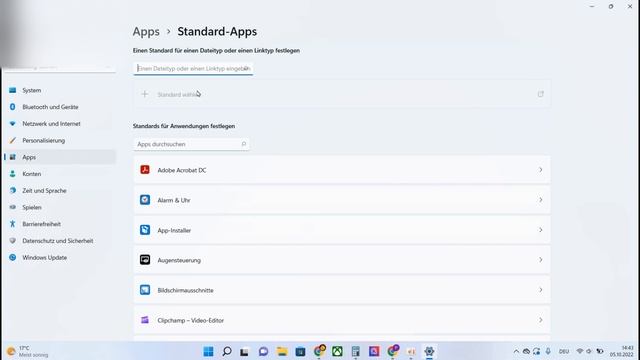The width and height of the screenshot is (640, 360).
Task: Focus the Apps durchsuchen search box
Action: pyautogui.click(x=191, y=144)
